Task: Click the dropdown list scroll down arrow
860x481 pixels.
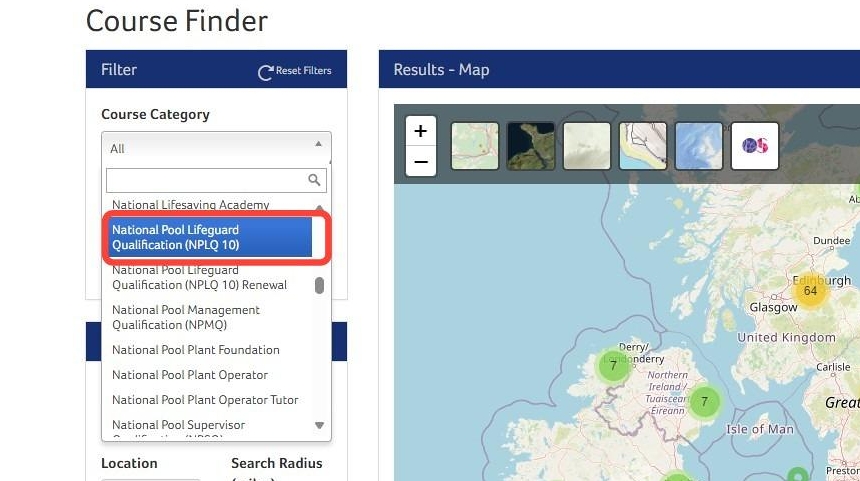Action: coord(319,425)
